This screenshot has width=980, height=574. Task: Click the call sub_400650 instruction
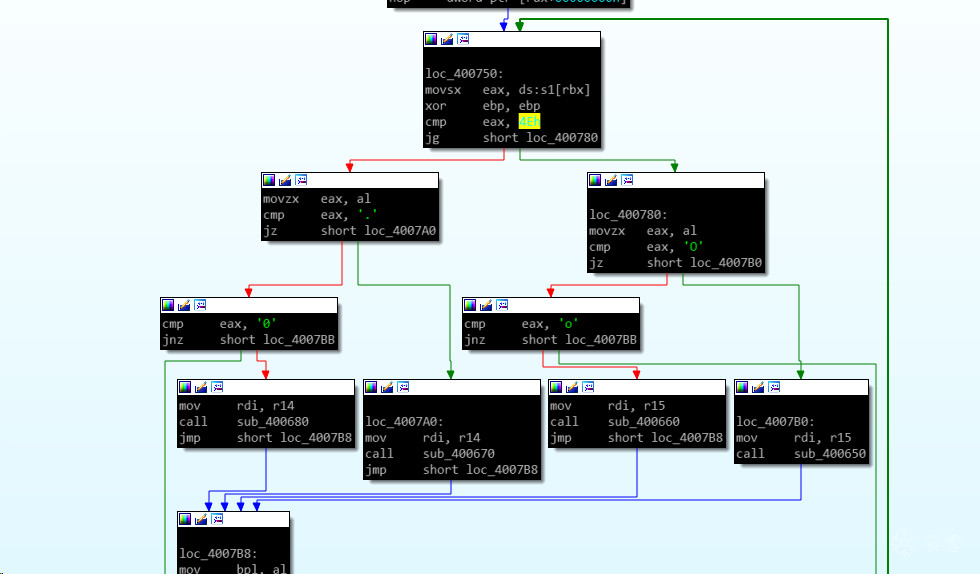click(801, 453)
